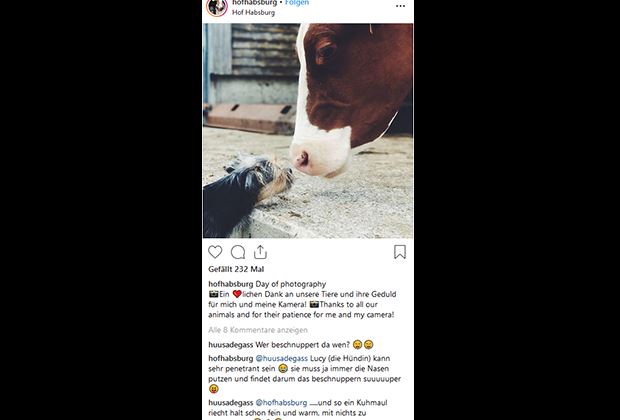The image size is (620, 420).
Task: Open huusadegass profile from first comment
Action: point(232,343)
